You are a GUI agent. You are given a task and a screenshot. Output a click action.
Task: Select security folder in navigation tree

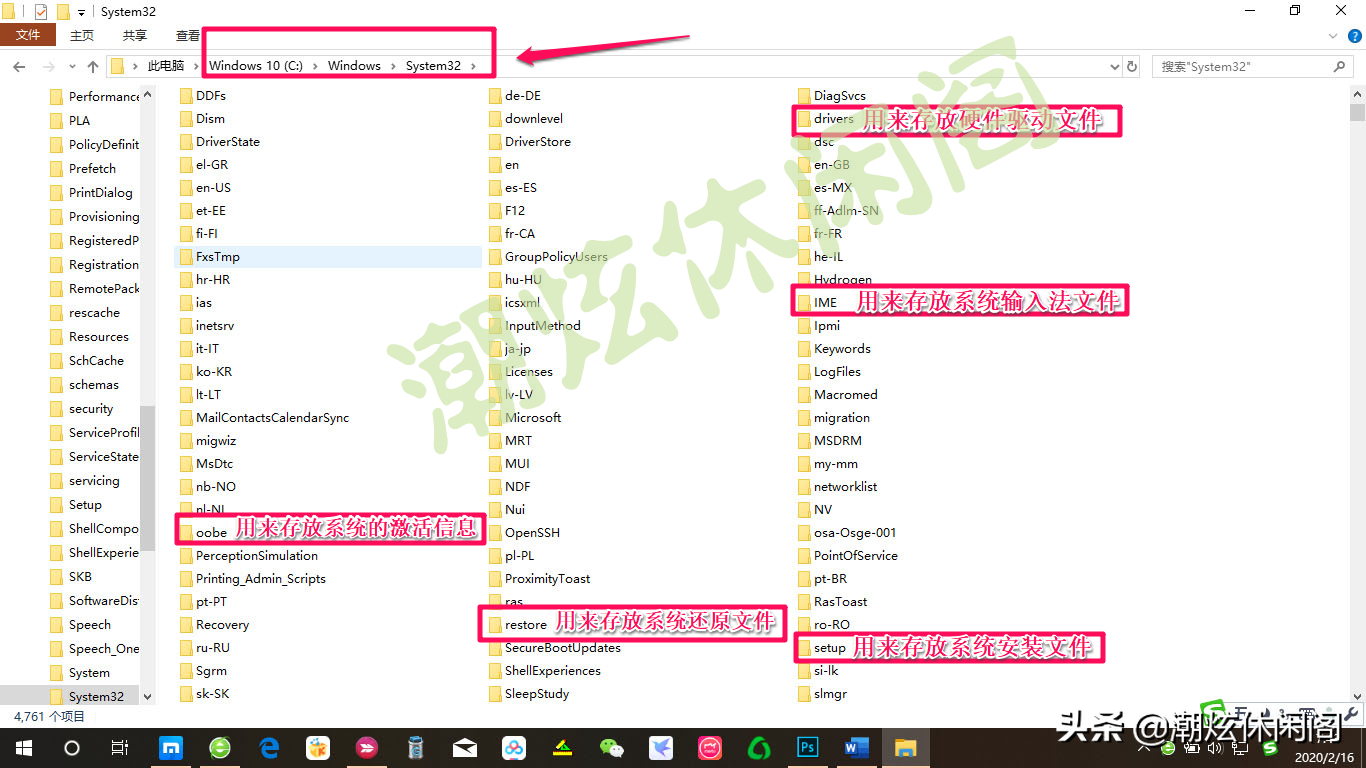pyautogui.click(x=90, y=409)
